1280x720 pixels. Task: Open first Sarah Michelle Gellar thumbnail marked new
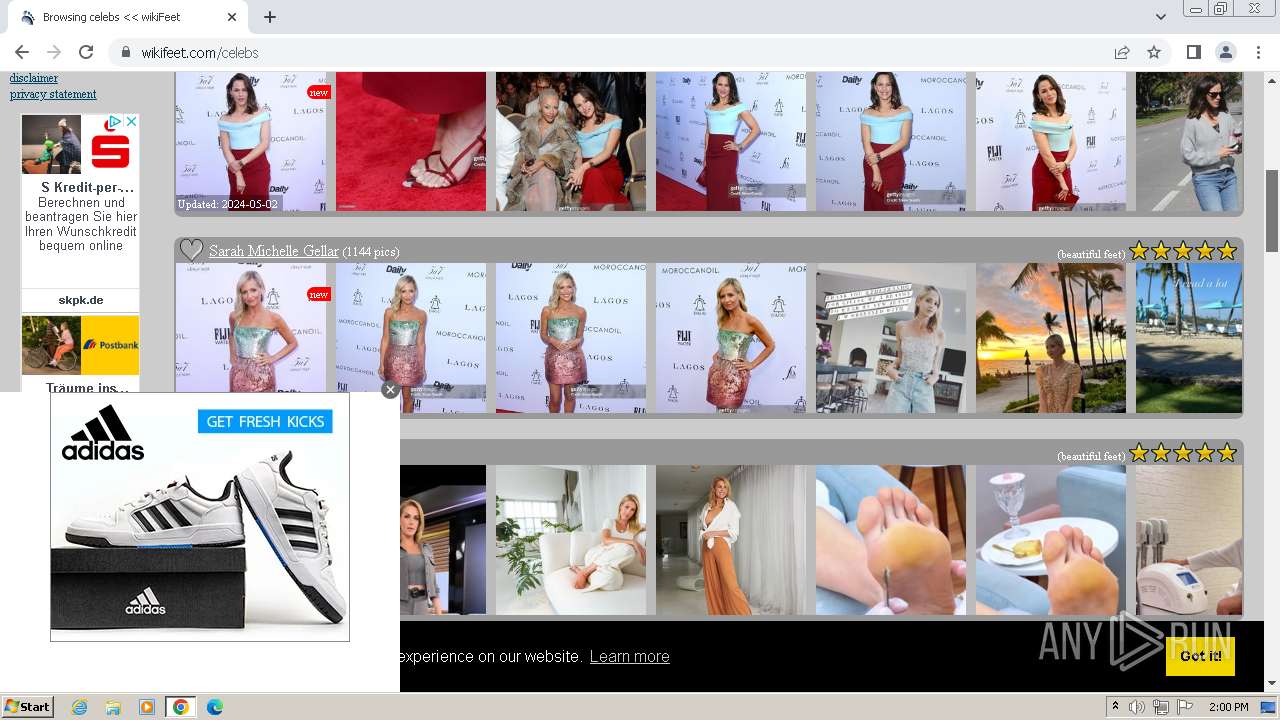[x=250, y=338]
